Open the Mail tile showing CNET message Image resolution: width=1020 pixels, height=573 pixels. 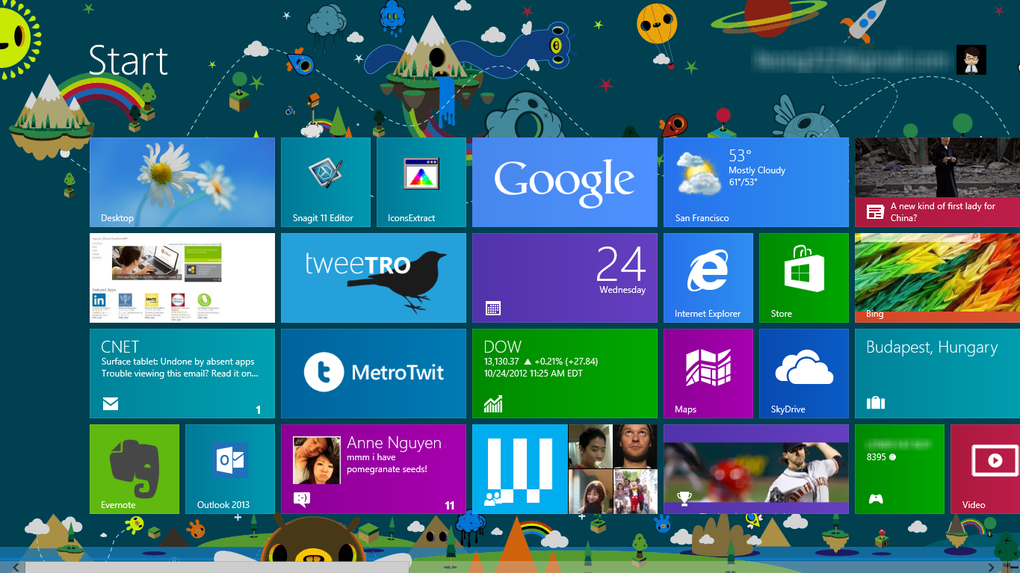click(x=182, y=373)
